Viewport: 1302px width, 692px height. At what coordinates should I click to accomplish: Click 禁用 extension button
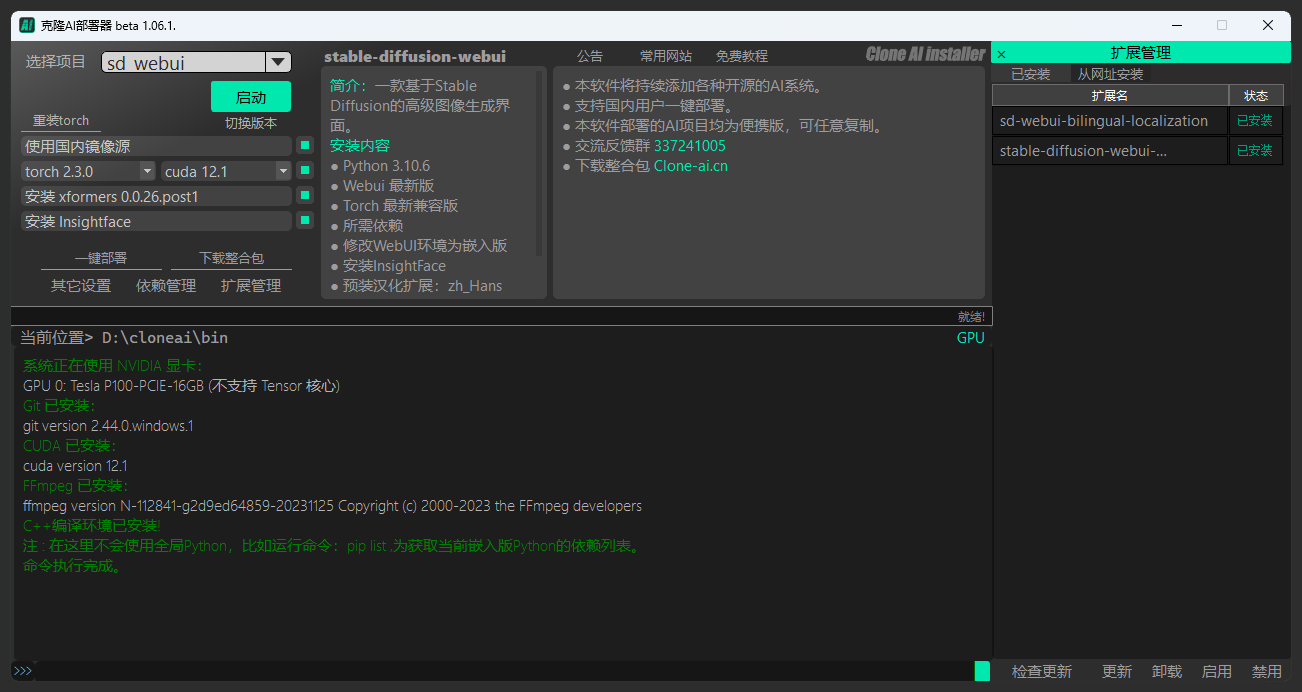click(1267, 672)
